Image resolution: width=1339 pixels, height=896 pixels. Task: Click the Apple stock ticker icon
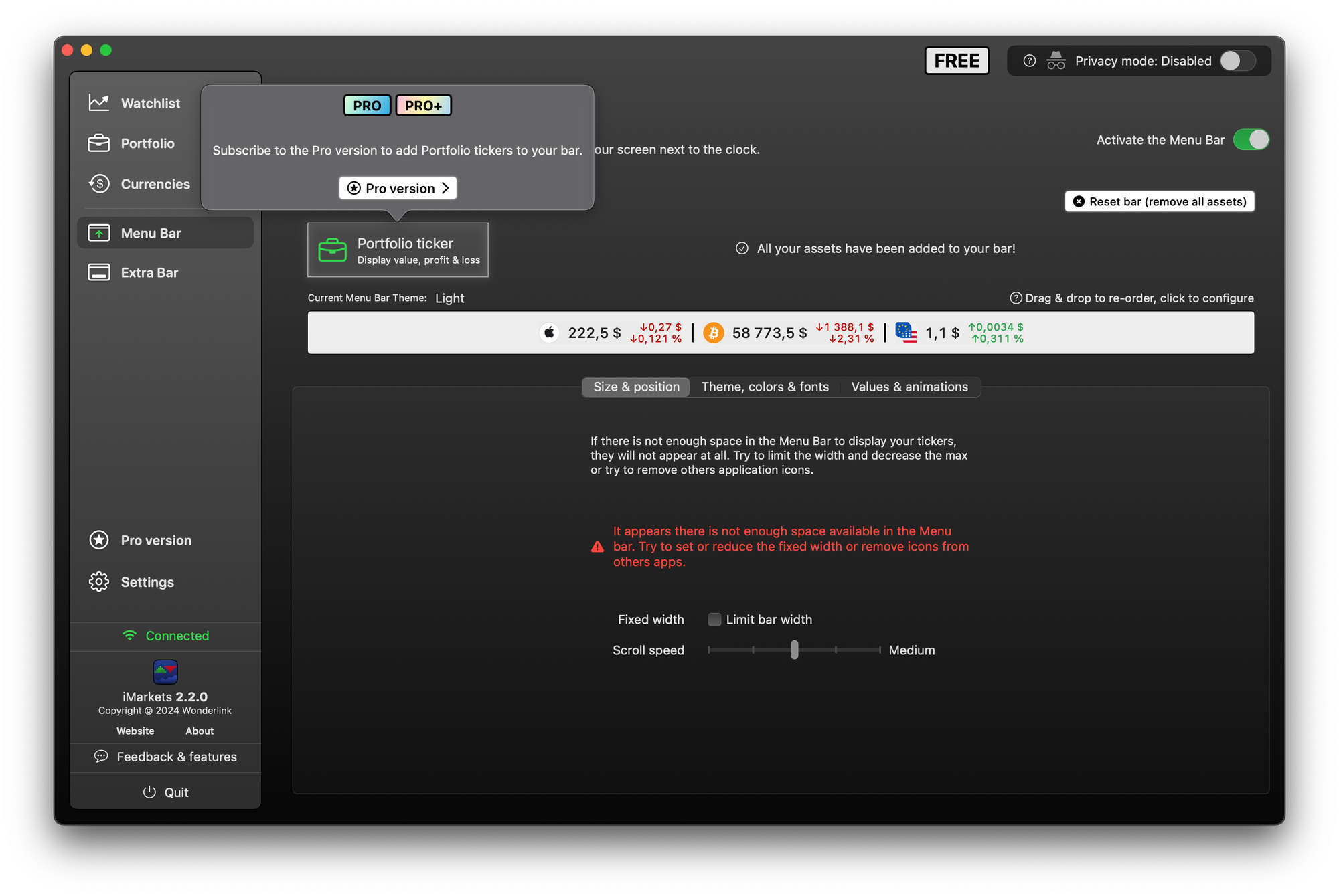[549, 333]
